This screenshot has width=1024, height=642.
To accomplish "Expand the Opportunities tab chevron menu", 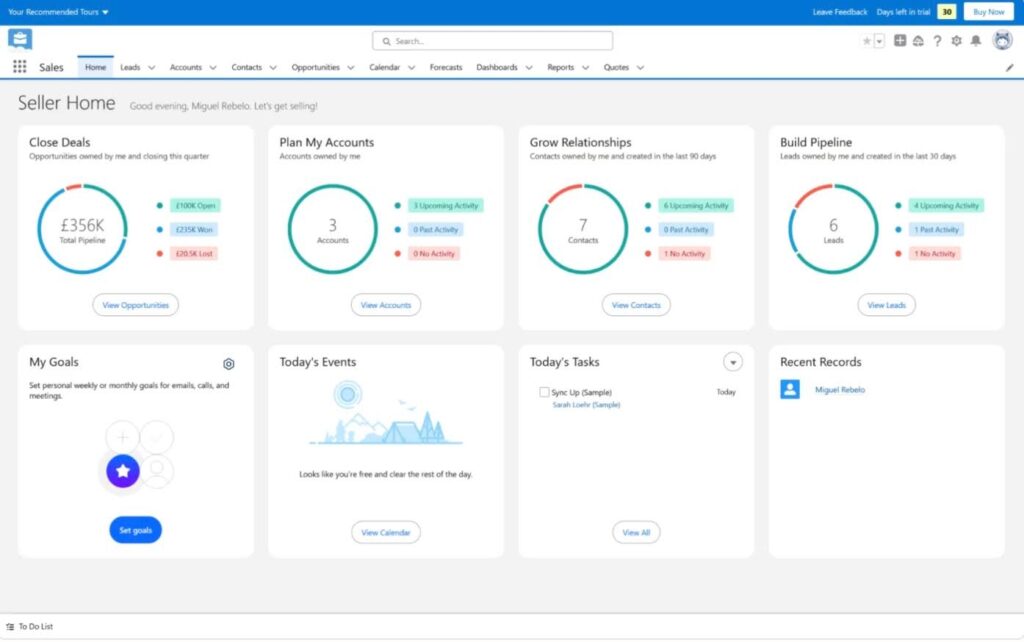I will point(351,68).
